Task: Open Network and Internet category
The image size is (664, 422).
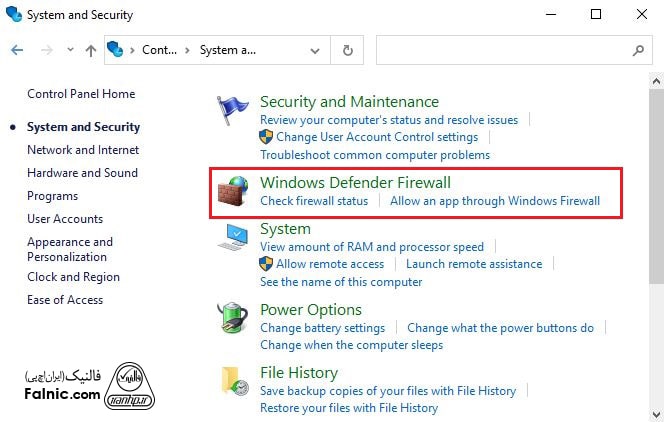Action: 83,150
